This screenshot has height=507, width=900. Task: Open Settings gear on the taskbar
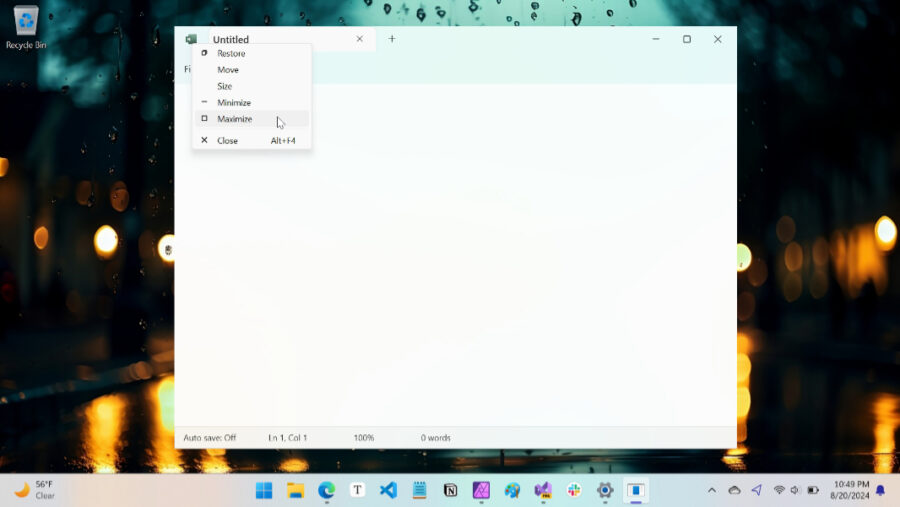[605, 490]
